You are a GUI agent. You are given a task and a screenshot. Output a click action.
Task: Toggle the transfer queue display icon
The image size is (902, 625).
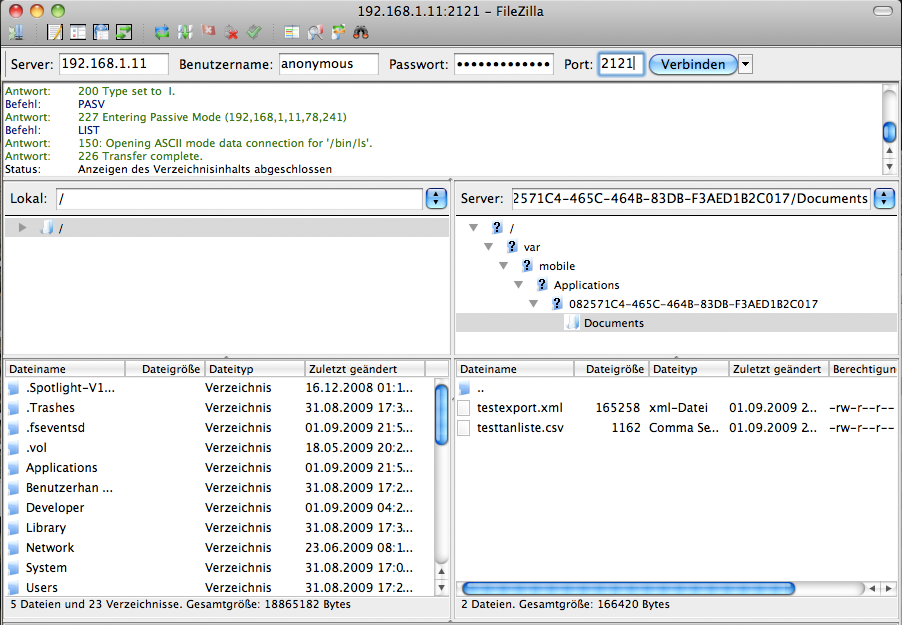(x=124, y=32)
